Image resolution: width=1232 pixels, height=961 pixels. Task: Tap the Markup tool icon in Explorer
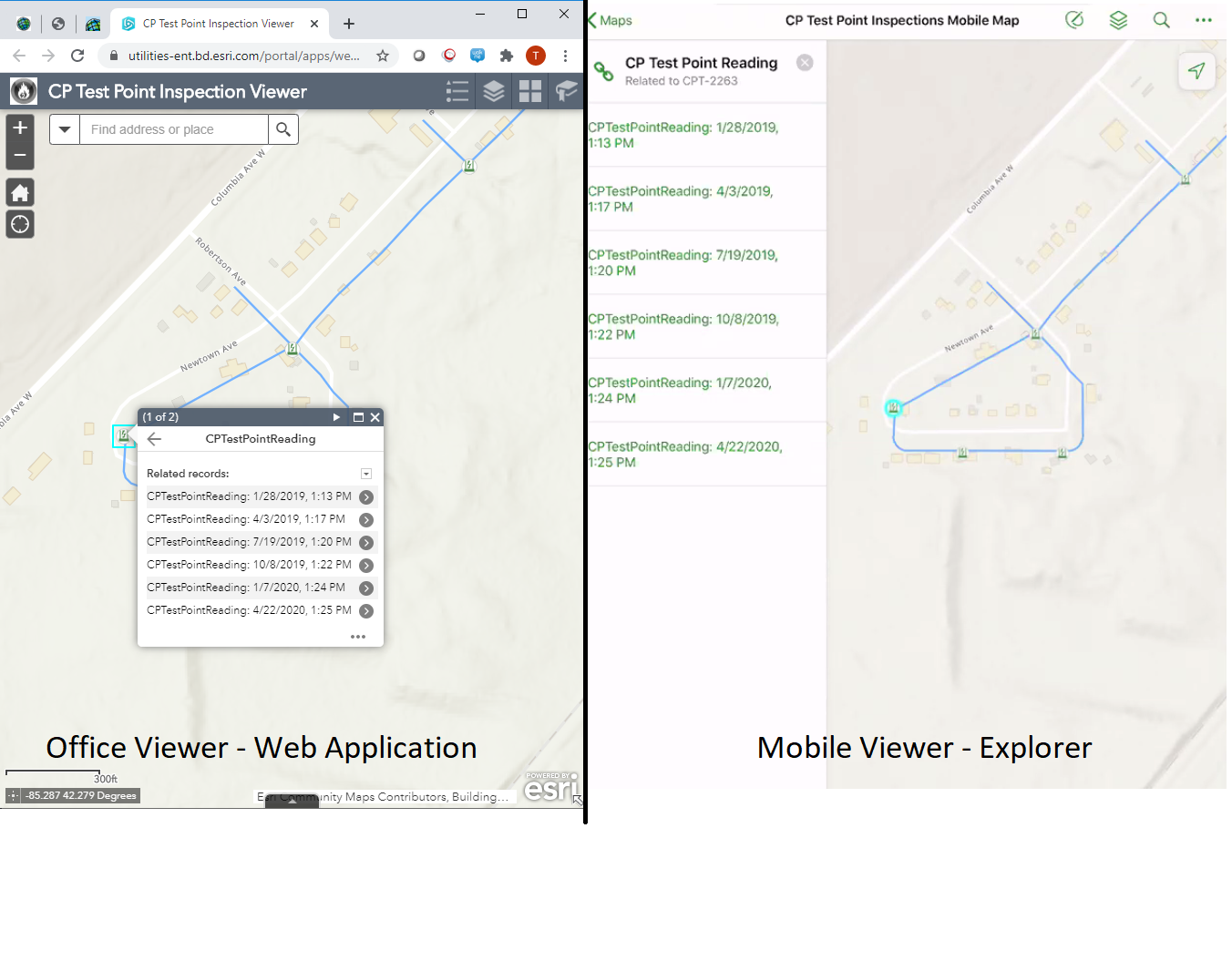tap(1075, 20)
